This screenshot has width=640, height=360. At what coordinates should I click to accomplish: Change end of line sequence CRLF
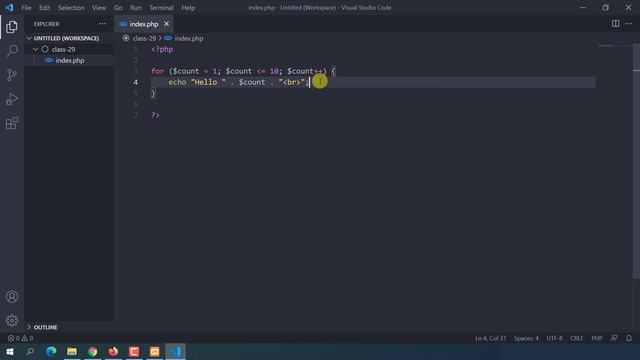(577, 338)
